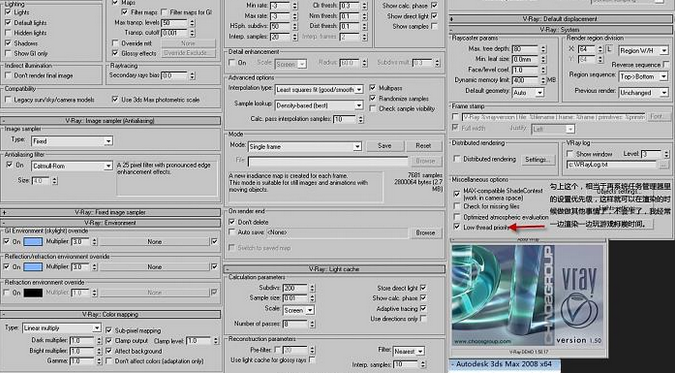Check Don't render final image

coord(8,75)
